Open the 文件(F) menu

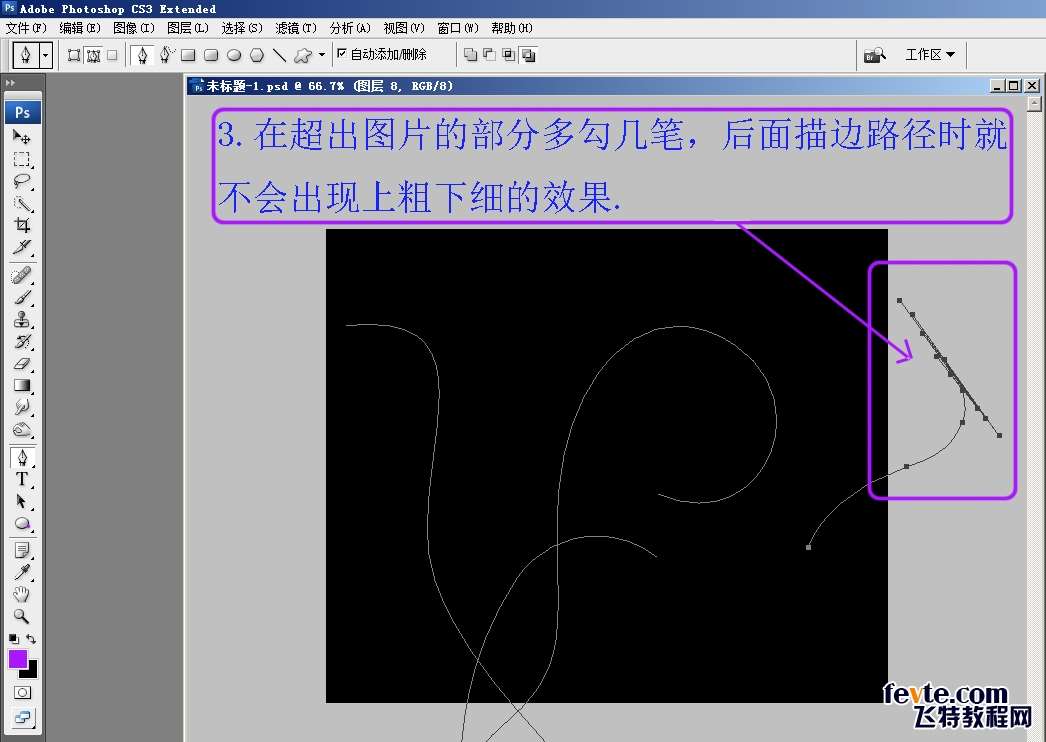26,28
